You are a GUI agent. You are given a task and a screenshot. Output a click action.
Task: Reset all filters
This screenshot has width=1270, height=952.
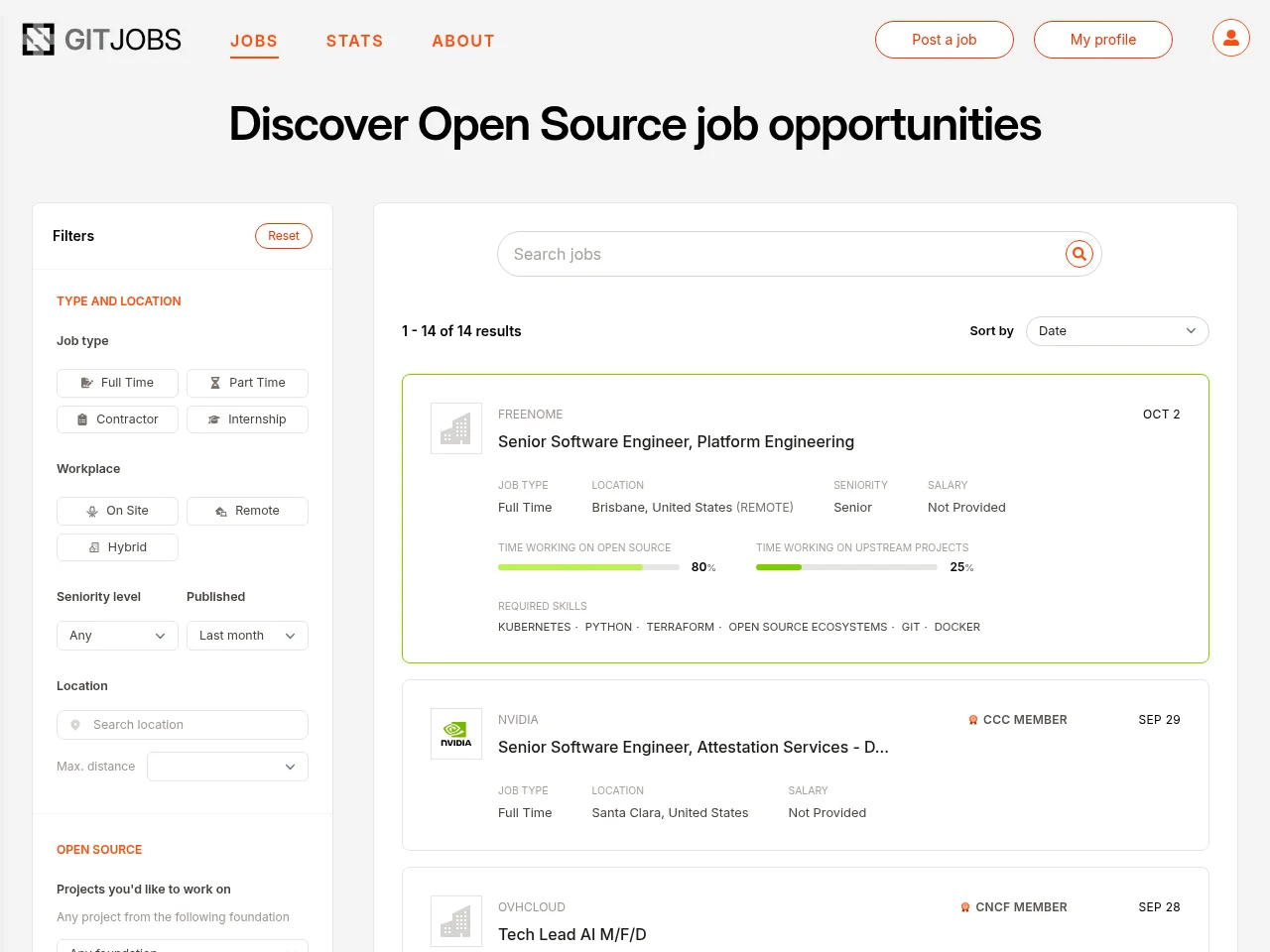click(284, 236)
